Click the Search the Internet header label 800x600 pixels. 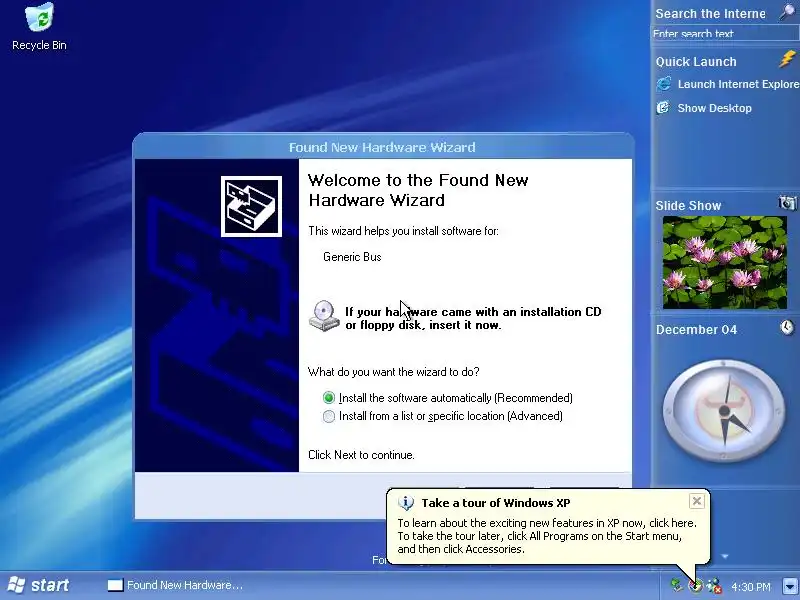click(x=710, y=14)
